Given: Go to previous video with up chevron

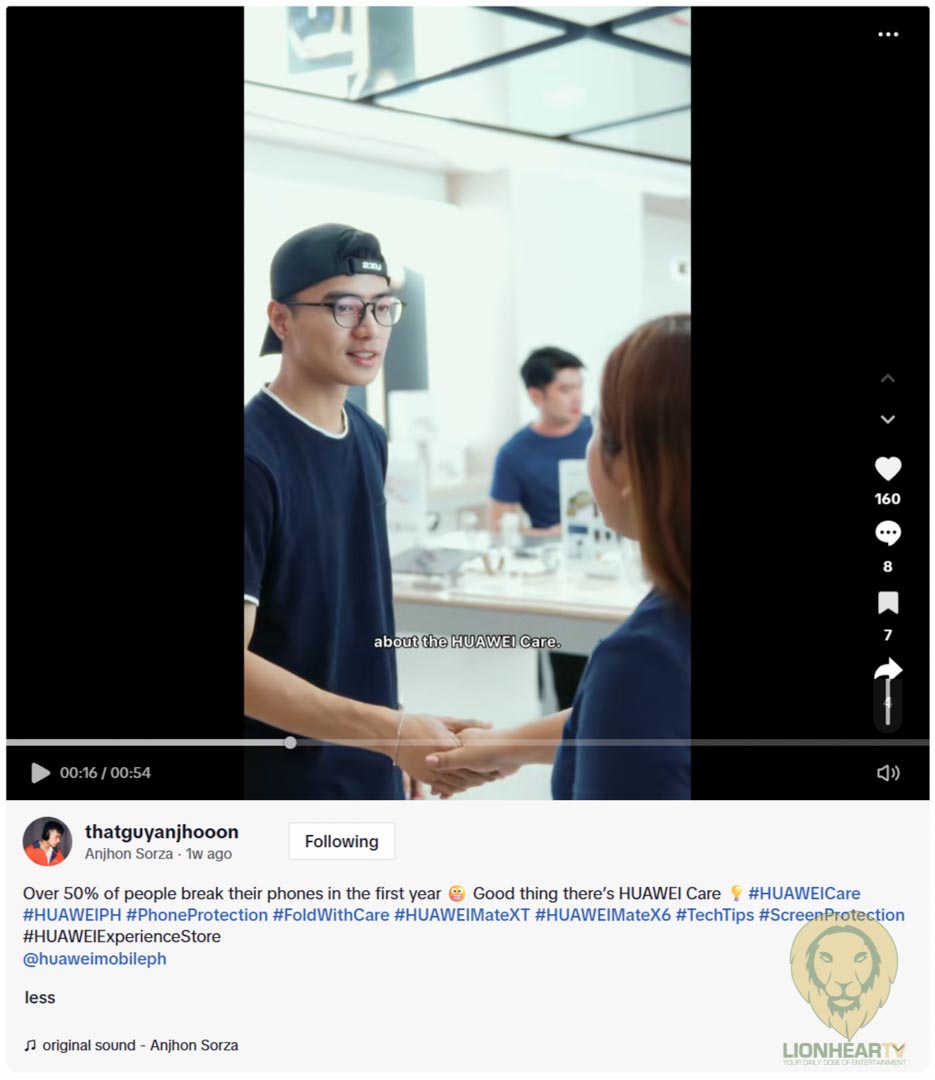Looking at the screenshot, I should click(x=887, y=378).
